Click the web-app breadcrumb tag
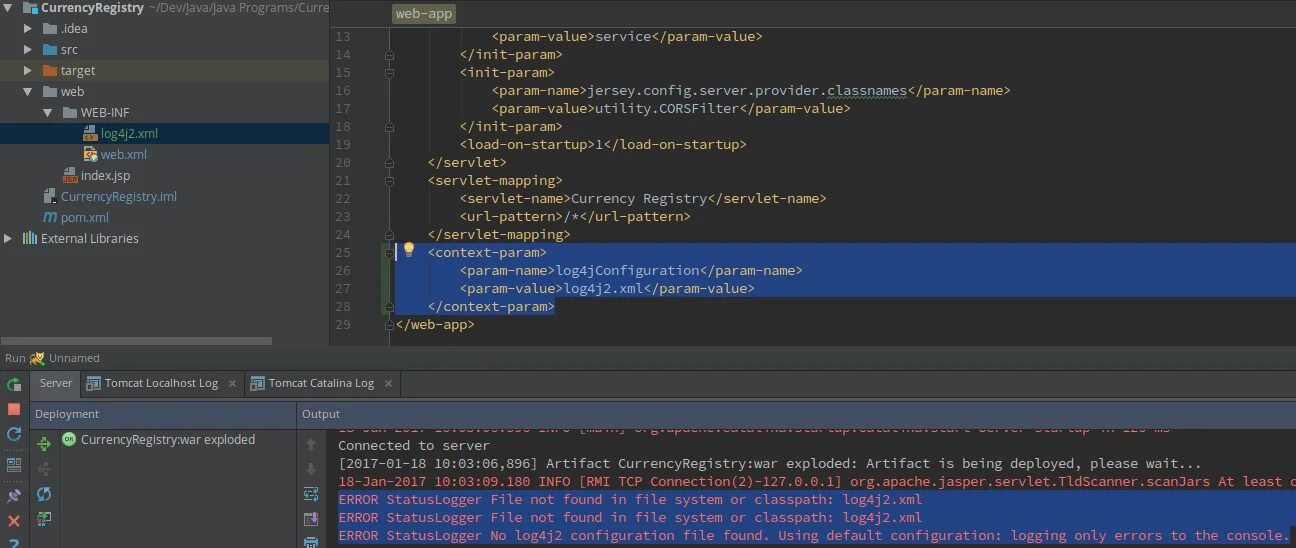 coord(424,13)
